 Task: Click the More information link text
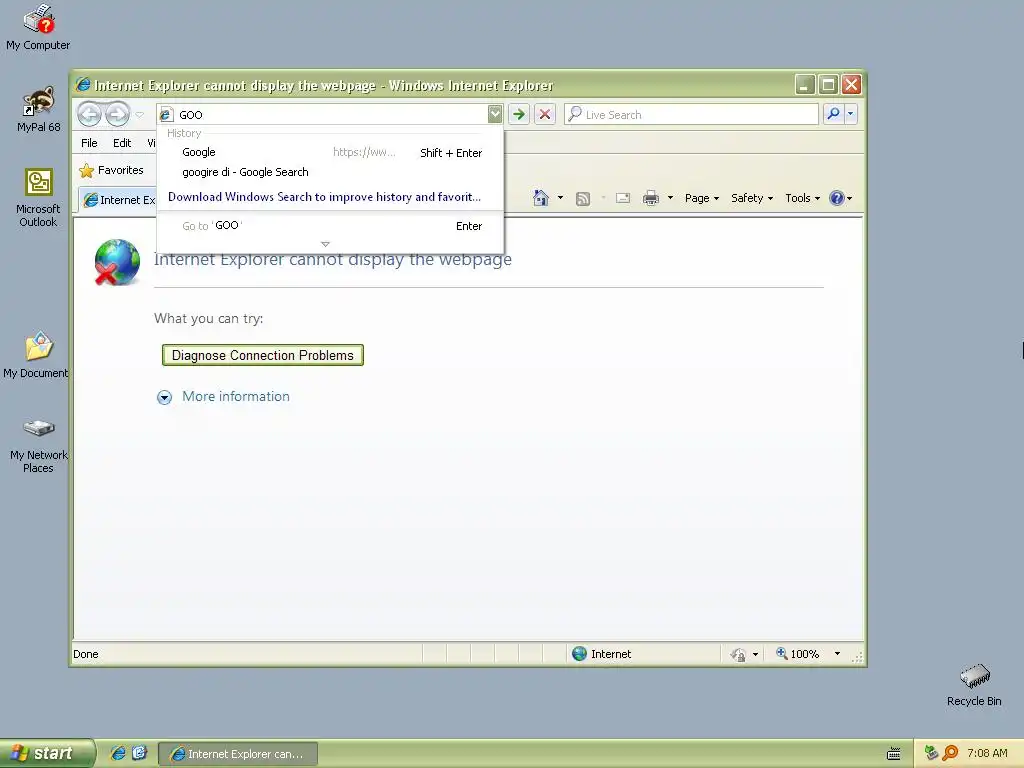click(x=236, y=396)
